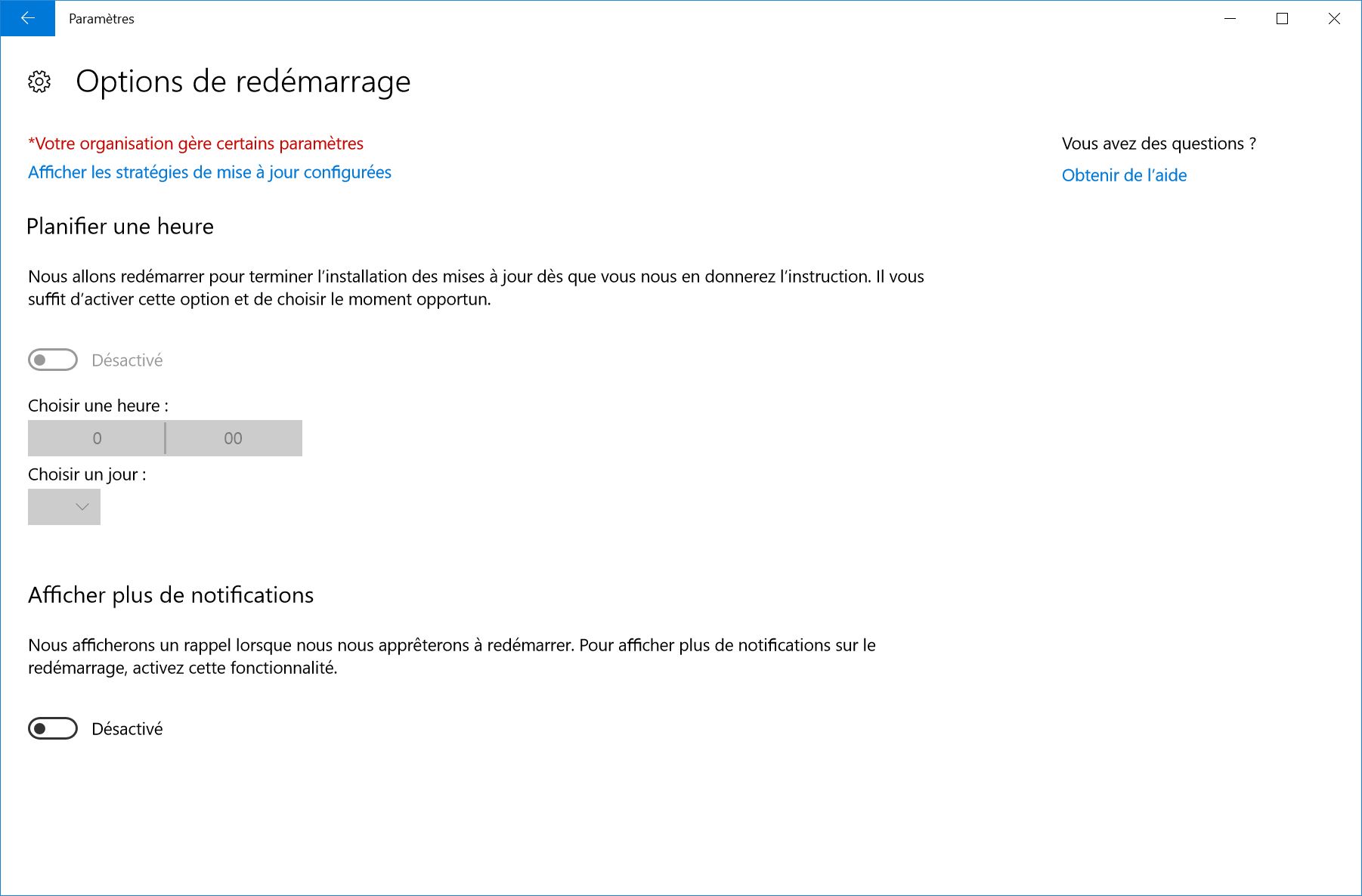Open Afficher les stratégies de mise à jour configurées
Viewport: 1362px width, 896px height.
(x=209, y=172)
